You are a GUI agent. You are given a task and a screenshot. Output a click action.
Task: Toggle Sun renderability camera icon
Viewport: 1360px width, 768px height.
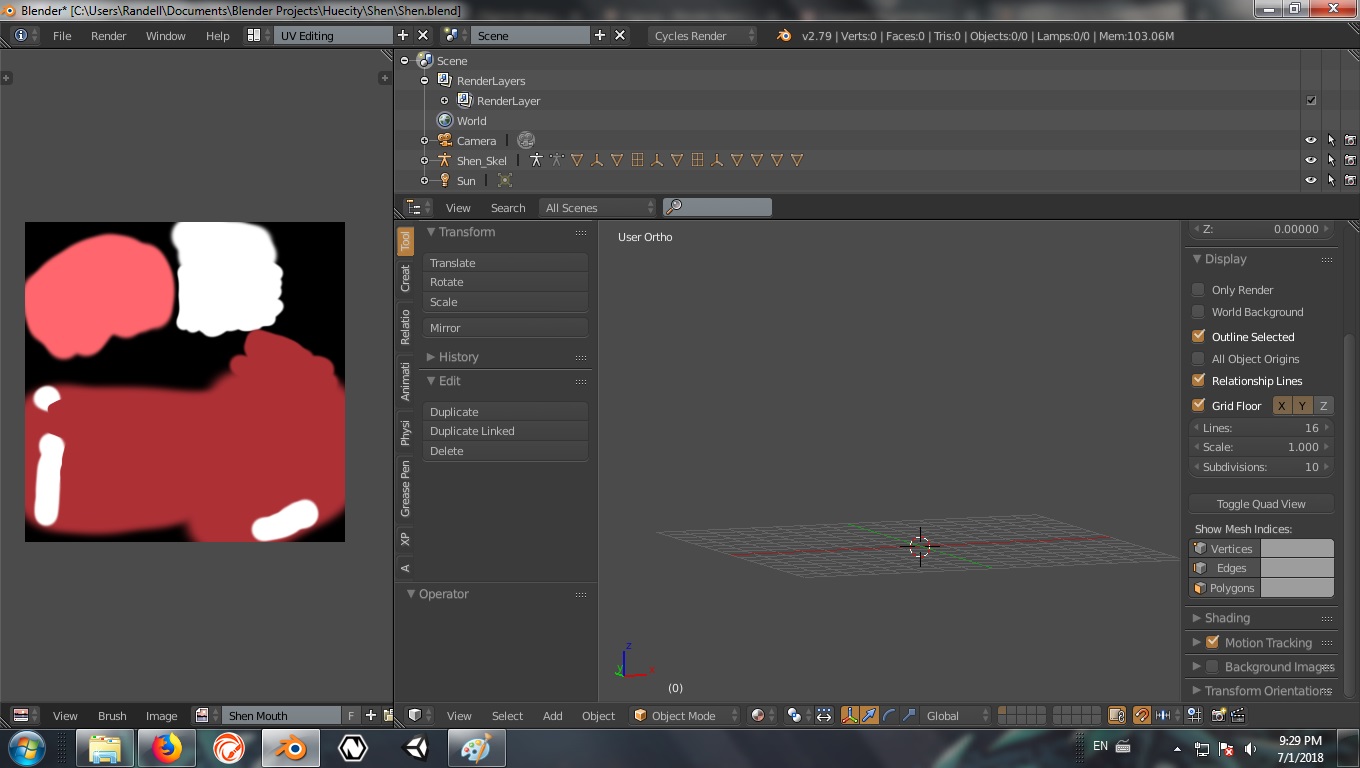pyautogui.click(x=1350, y=180)
